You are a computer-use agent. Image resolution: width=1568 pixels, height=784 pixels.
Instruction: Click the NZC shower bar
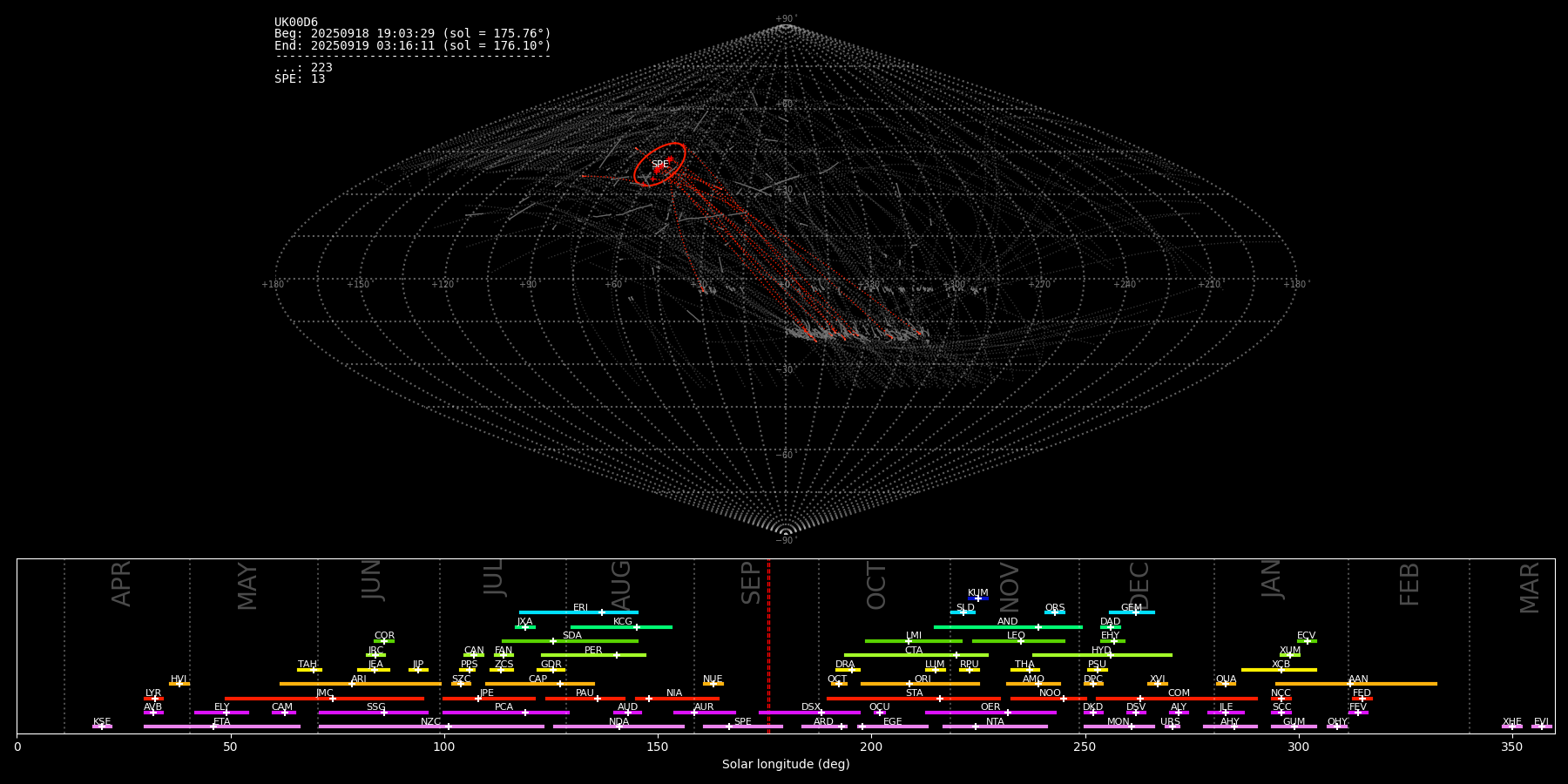(x=431, y=727)
